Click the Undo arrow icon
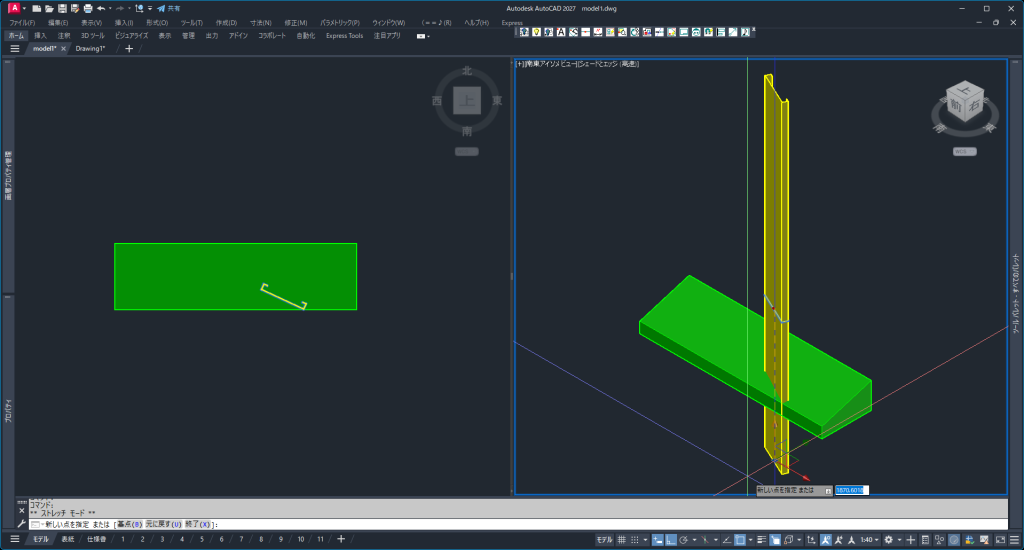Viewport: 1024px width, 550px height. coord(101,8)
